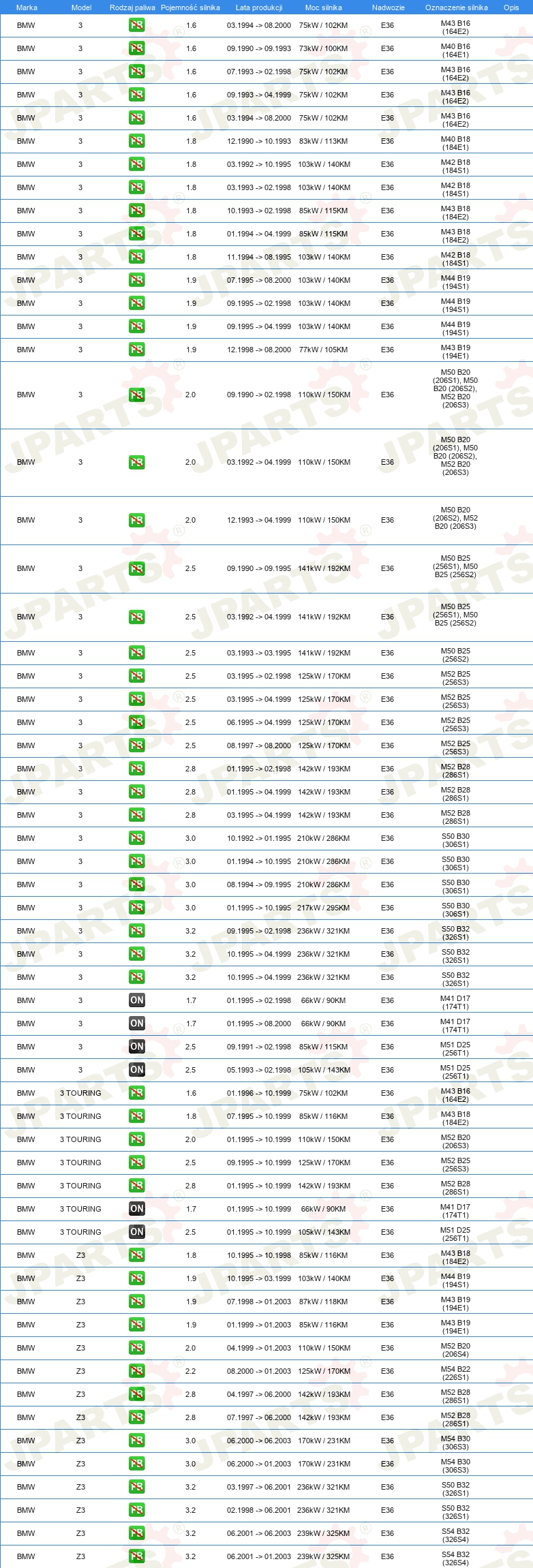Click the Nadwozie column header

tap(389, 7)
